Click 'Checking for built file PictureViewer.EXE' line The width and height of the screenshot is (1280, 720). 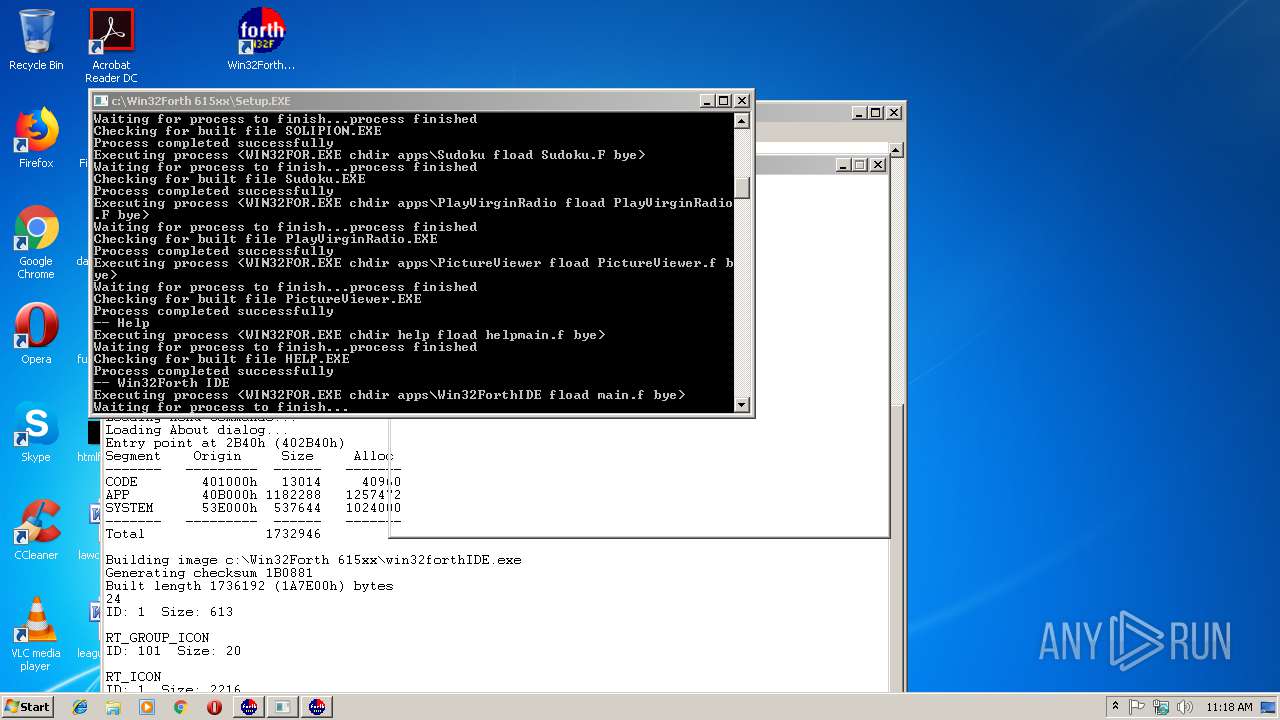tap(257, 299)
